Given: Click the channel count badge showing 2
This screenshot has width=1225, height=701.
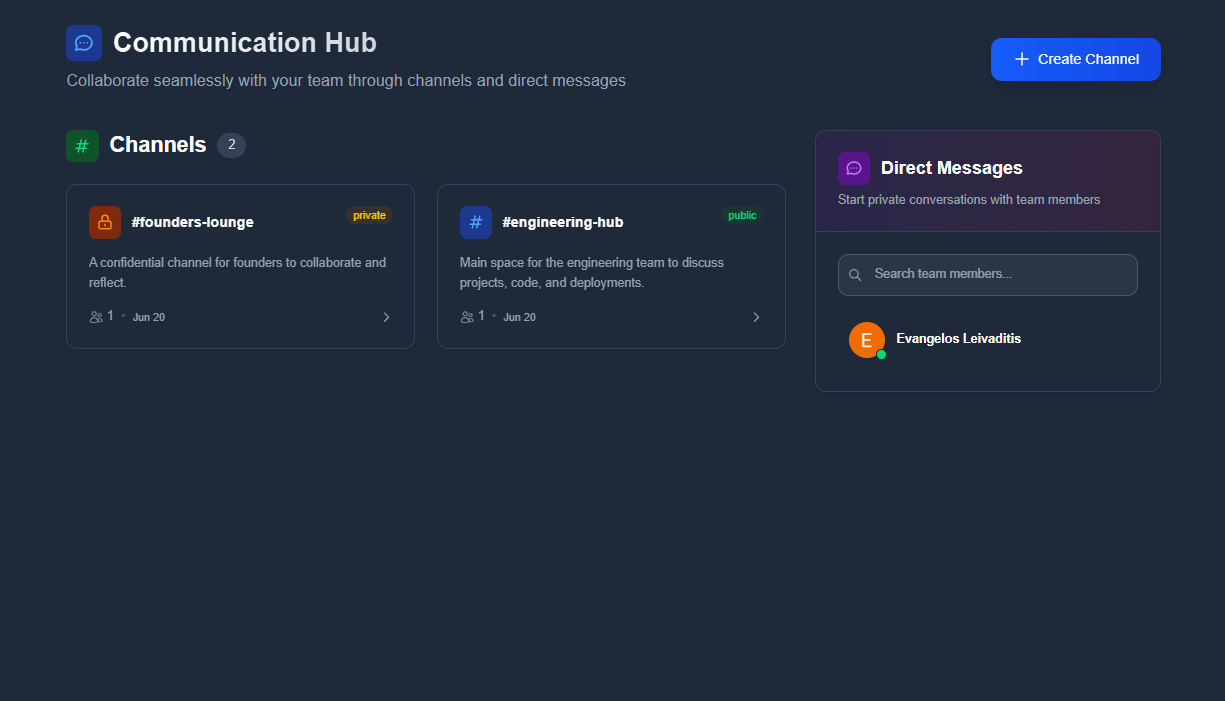Looking at the screenshot, I should [231, 145].
